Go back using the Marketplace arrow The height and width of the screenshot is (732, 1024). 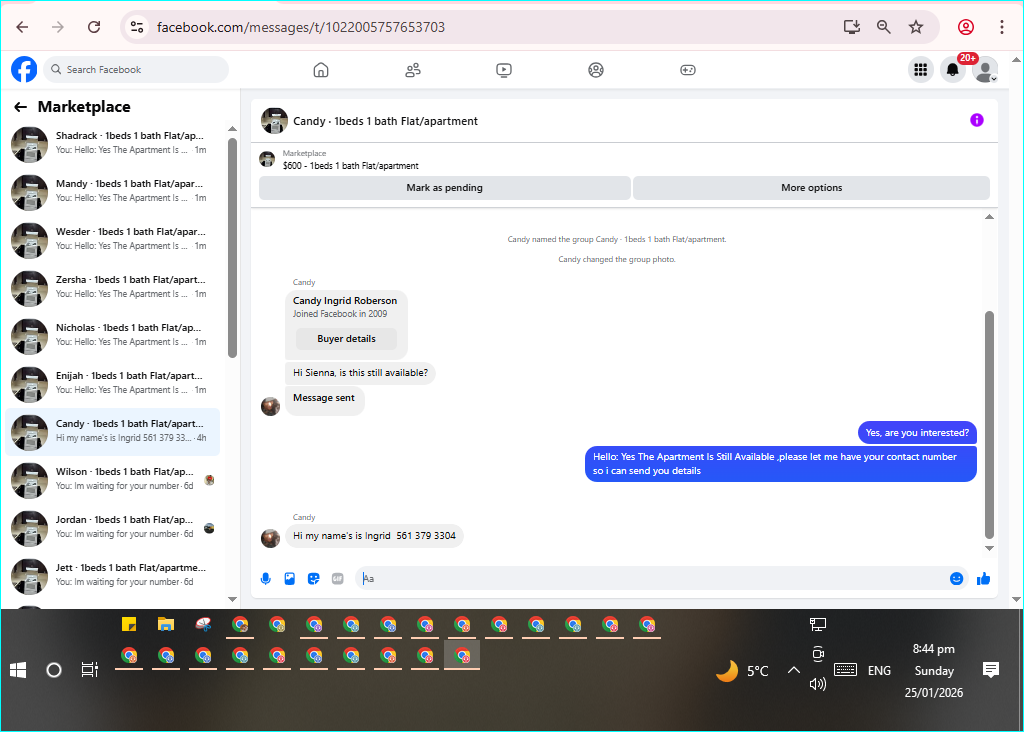(21, 107)
